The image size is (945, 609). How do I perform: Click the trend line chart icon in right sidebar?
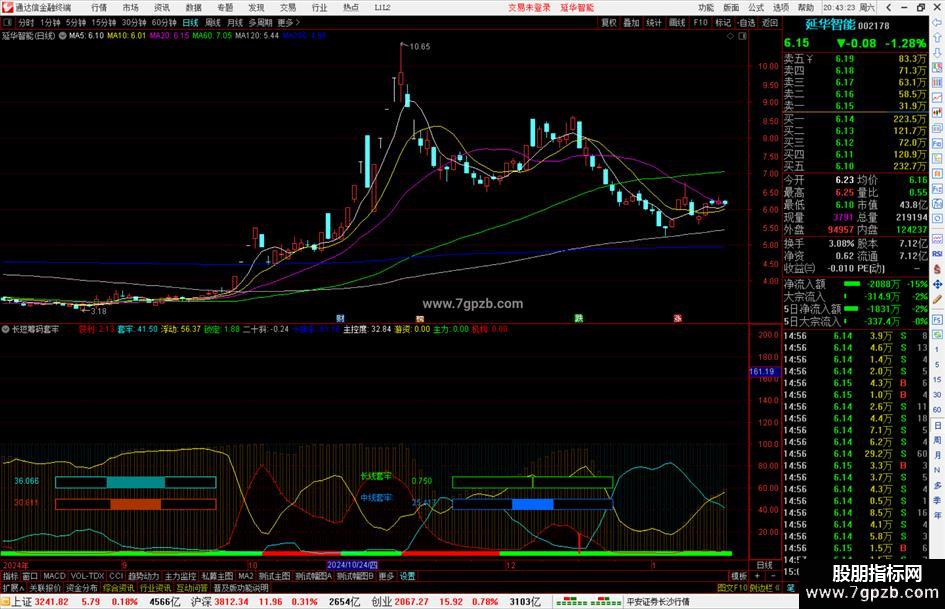pyautogui.click(x=937, y=97)
